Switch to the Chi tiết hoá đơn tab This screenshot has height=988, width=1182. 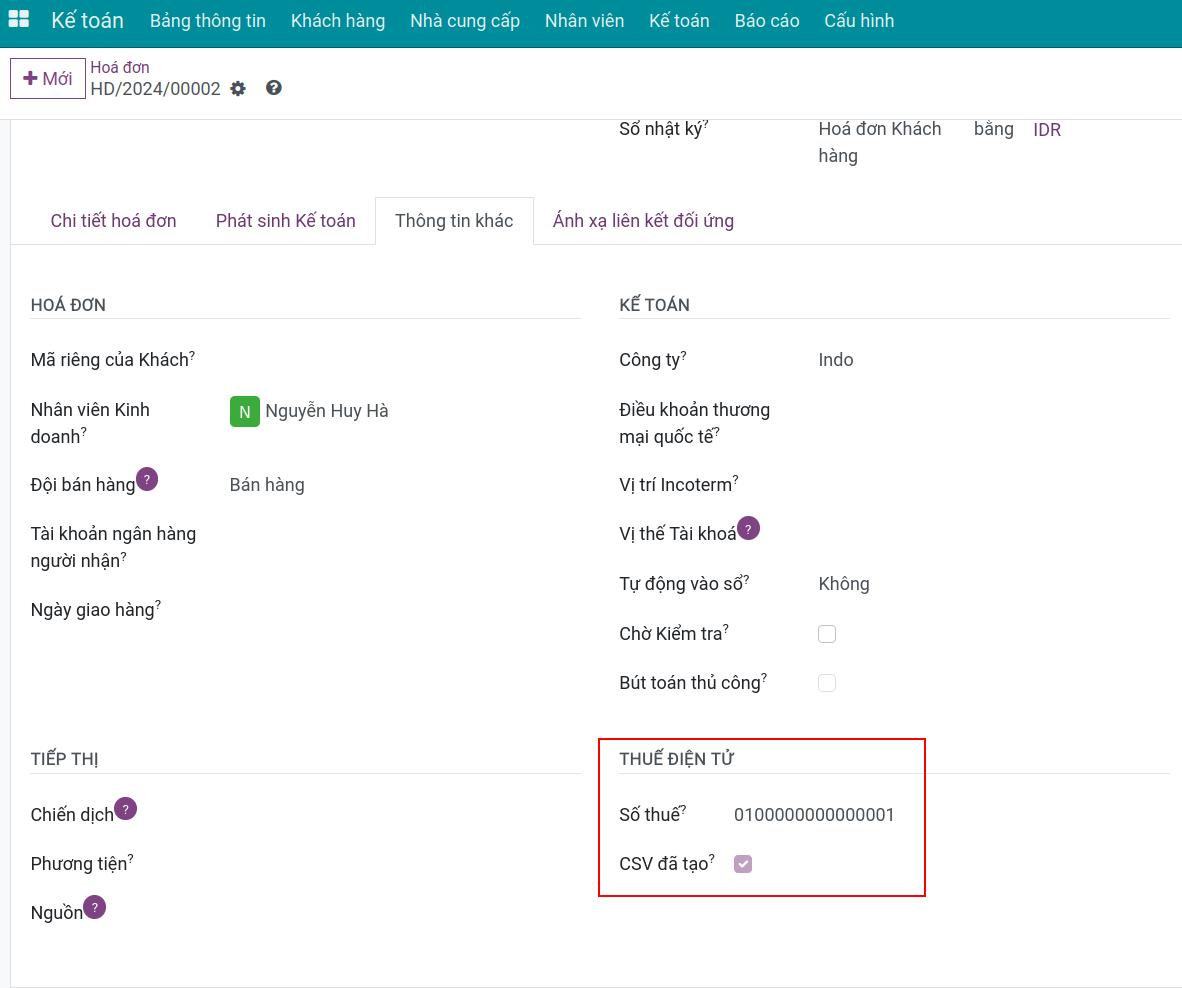point(113,221)
